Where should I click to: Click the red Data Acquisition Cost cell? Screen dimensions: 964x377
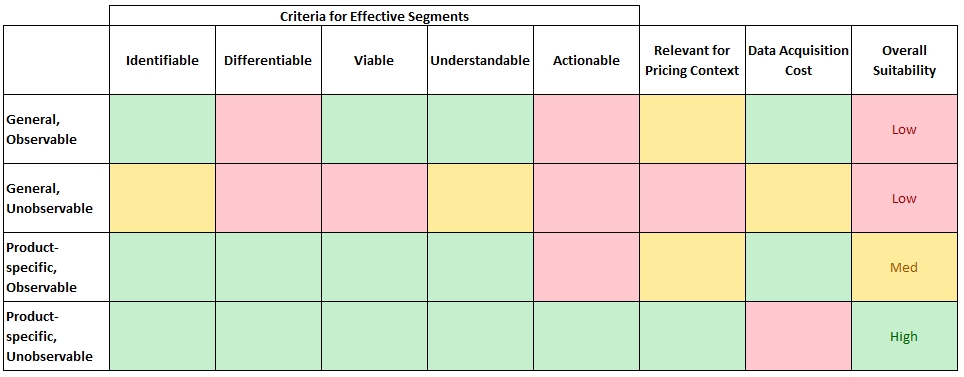[x=799, y=336]
